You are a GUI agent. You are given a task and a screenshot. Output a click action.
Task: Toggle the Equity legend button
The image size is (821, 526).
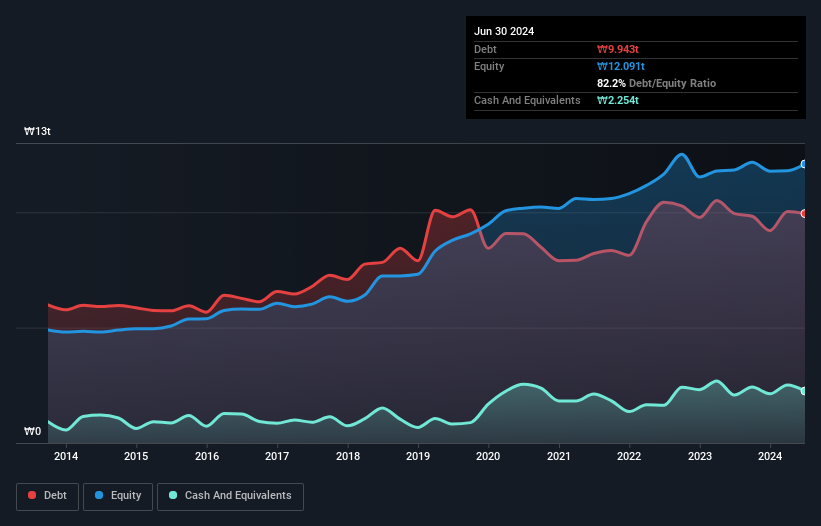118,496
